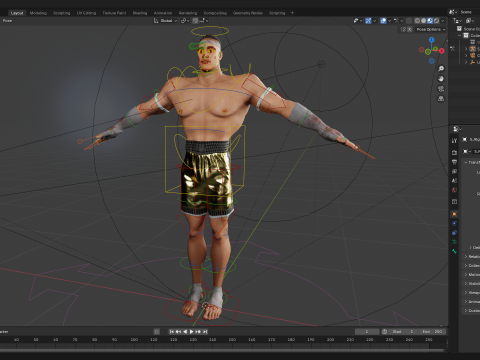Switch to the Shading workspace tab

point(140,13)
